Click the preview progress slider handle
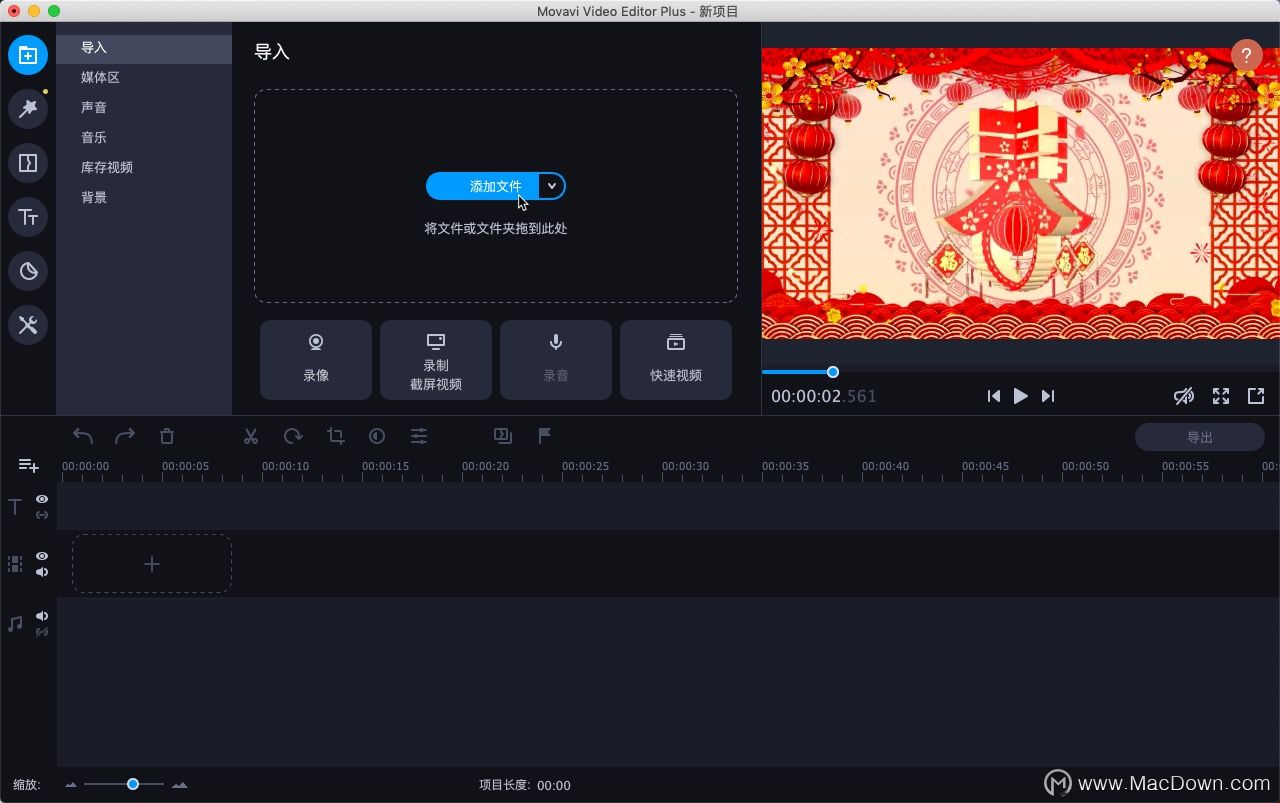 (x=833, y=372)
